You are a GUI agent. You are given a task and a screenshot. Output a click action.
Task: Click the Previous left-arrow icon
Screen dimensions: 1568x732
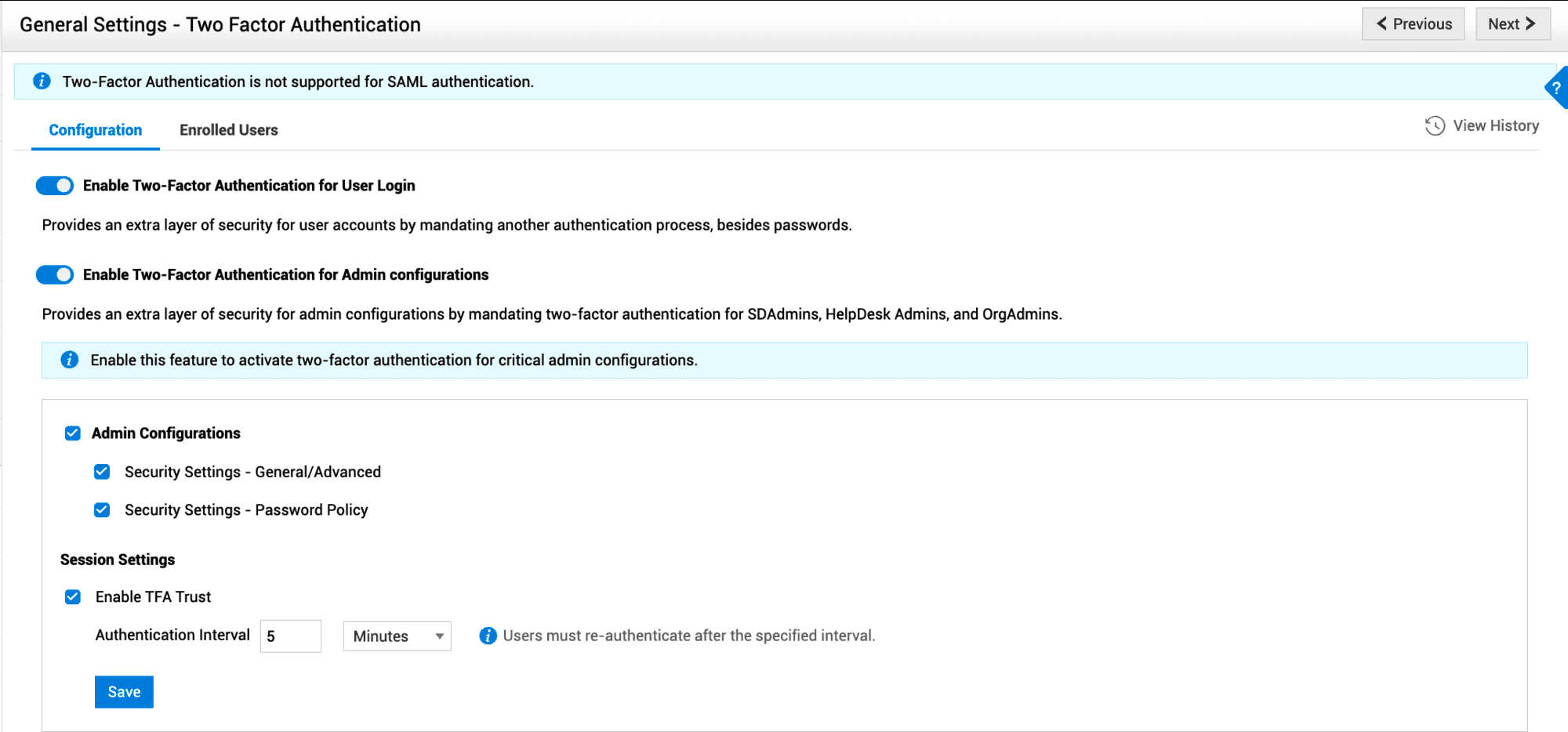(1382, 24)
